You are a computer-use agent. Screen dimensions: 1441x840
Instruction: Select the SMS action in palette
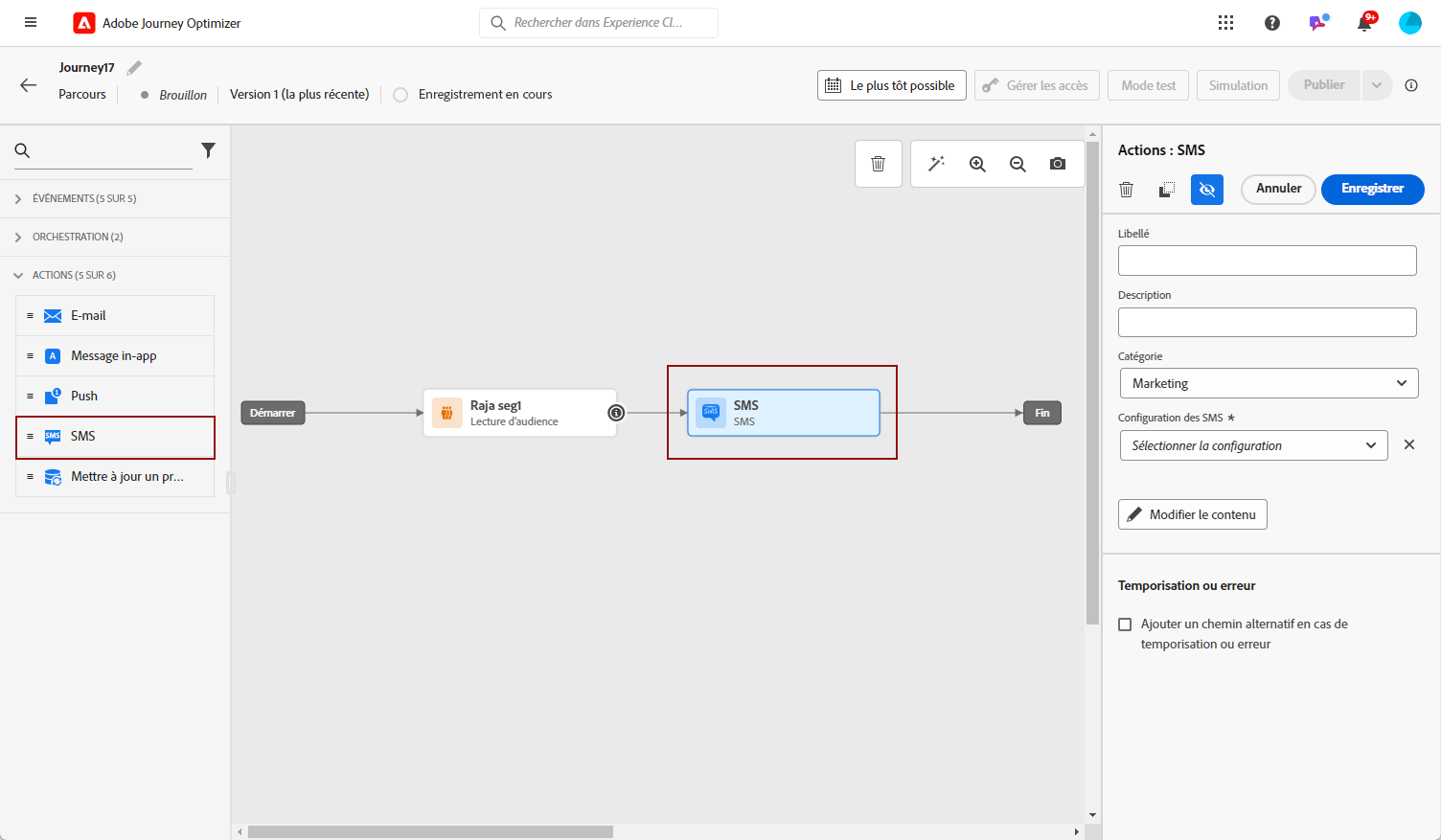tap(115, 437)
